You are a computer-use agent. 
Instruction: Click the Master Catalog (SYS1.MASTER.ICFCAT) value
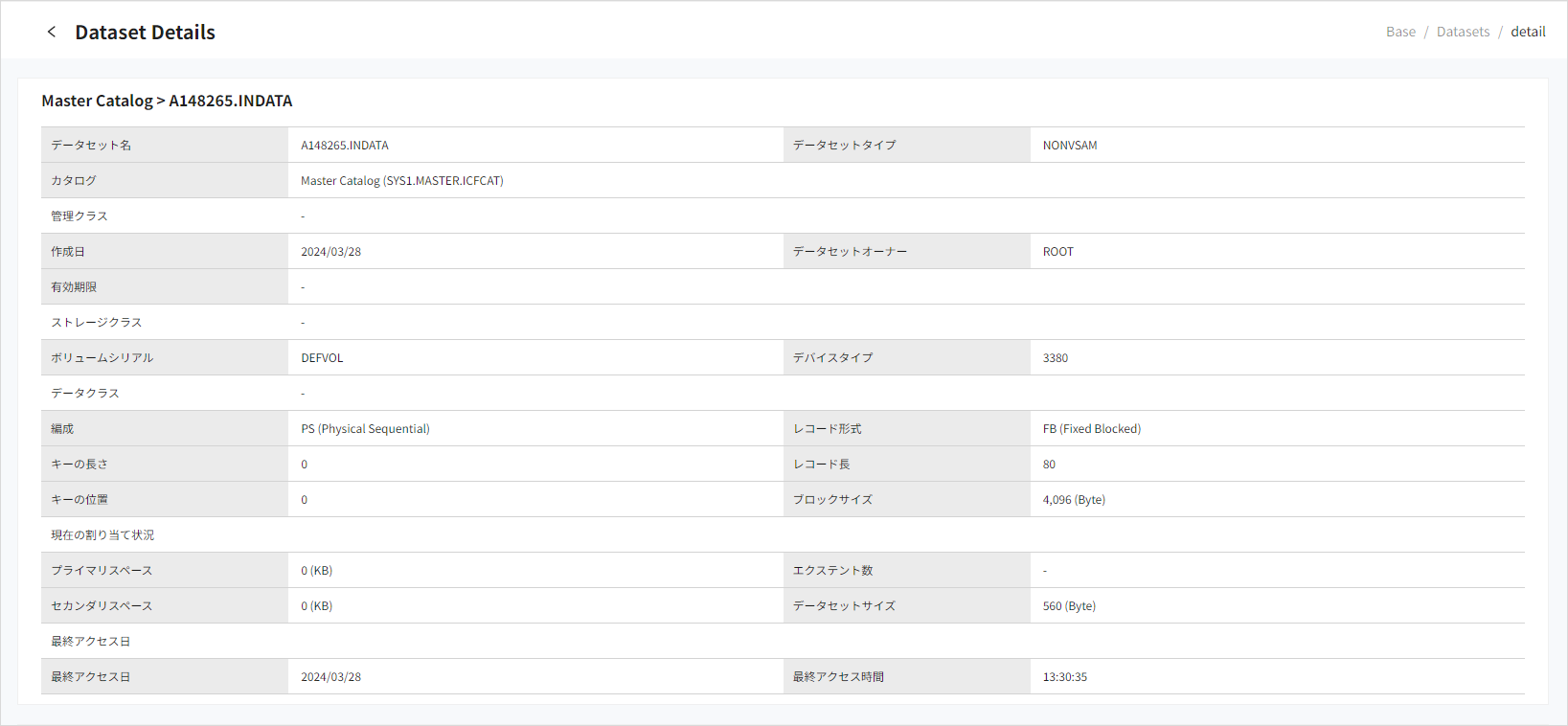pyautogui.click(x=401, y=181)
